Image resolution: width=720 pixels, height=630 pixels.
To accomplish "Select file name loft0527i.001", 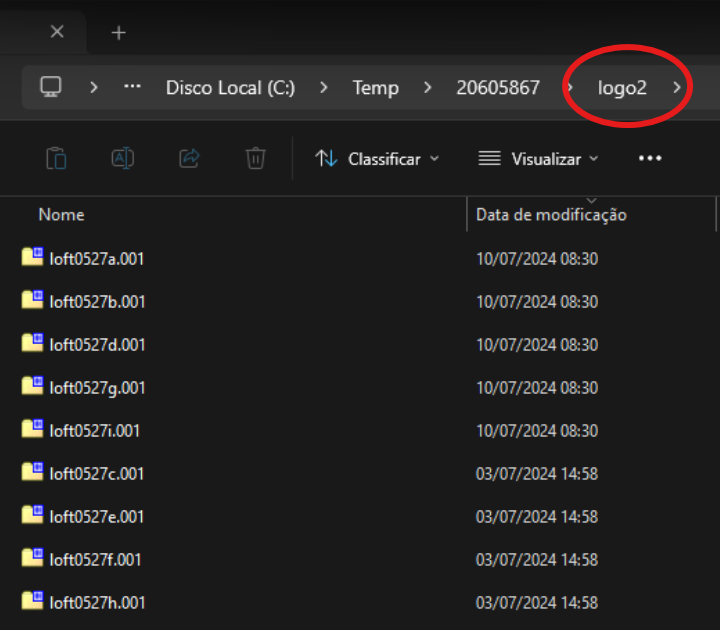I will 95,431.
